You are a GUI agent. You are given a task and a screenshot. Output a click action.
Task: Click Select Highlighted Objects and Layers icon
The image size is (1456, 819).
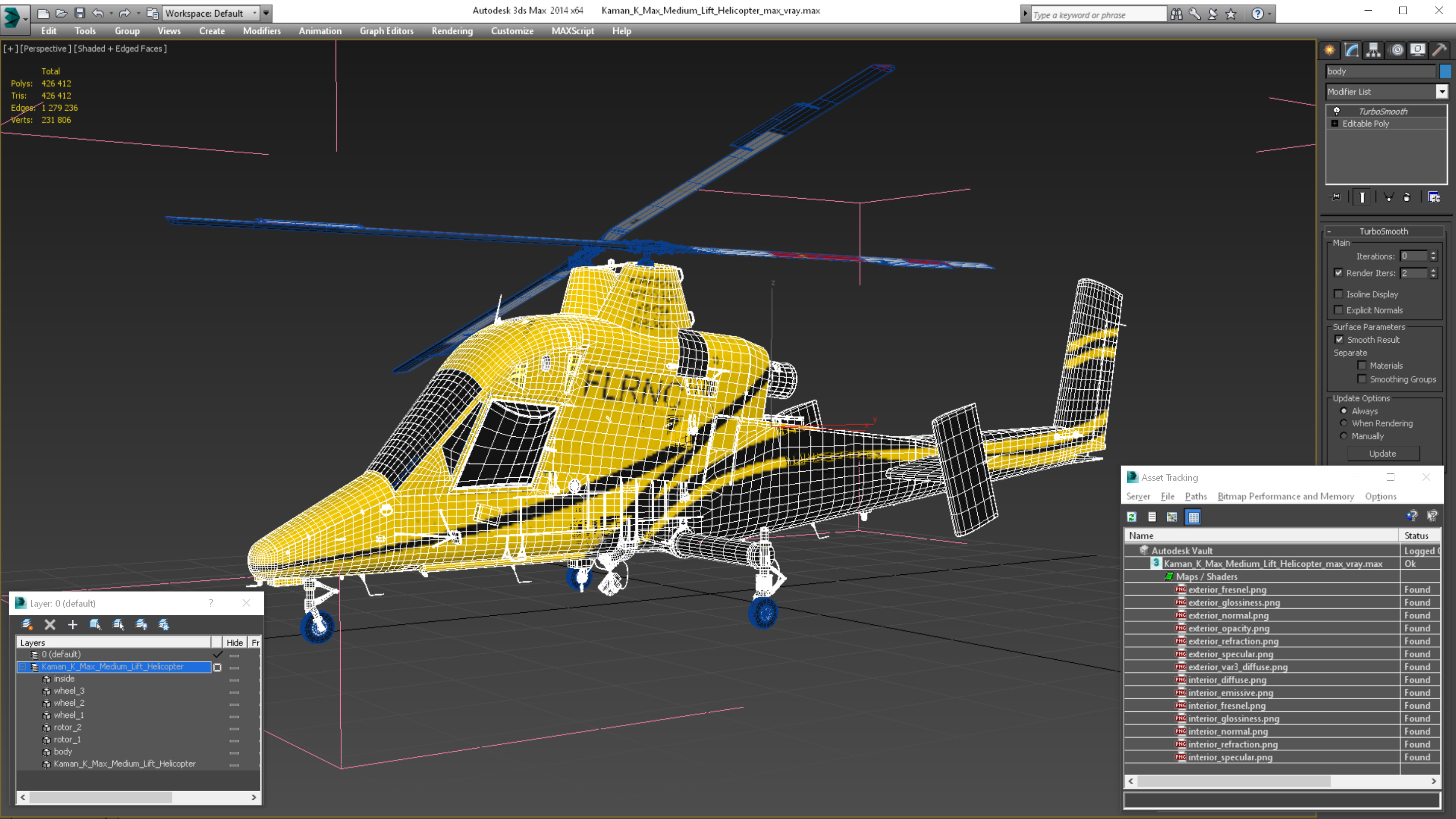click(95, 624)
